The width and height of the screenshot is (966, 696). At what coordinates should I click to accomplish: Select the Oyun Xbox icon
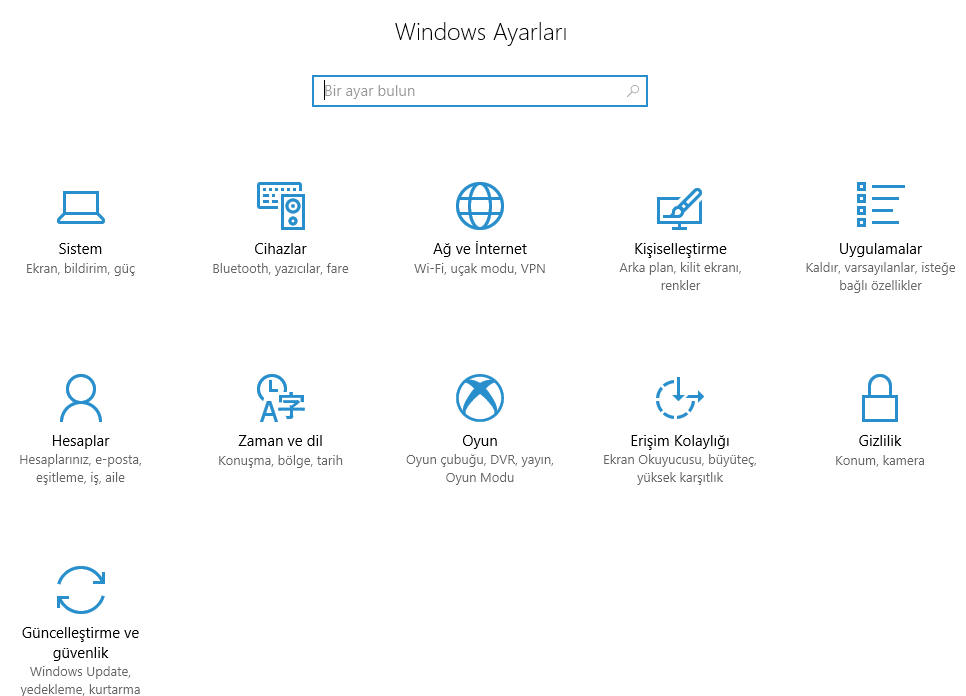(x=480, y=397)
